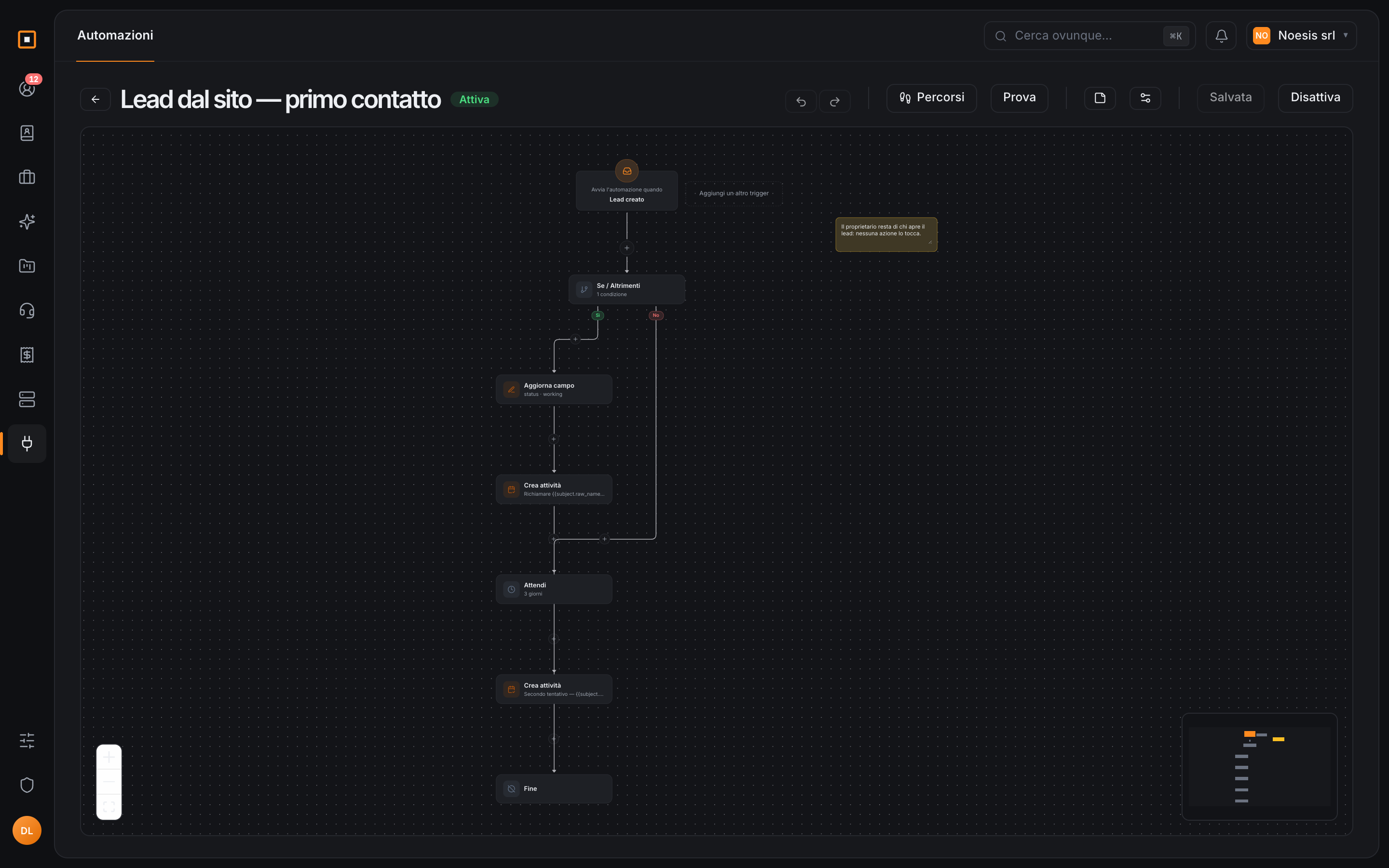Select the Se / Altrimenti node

pos(627,289)
